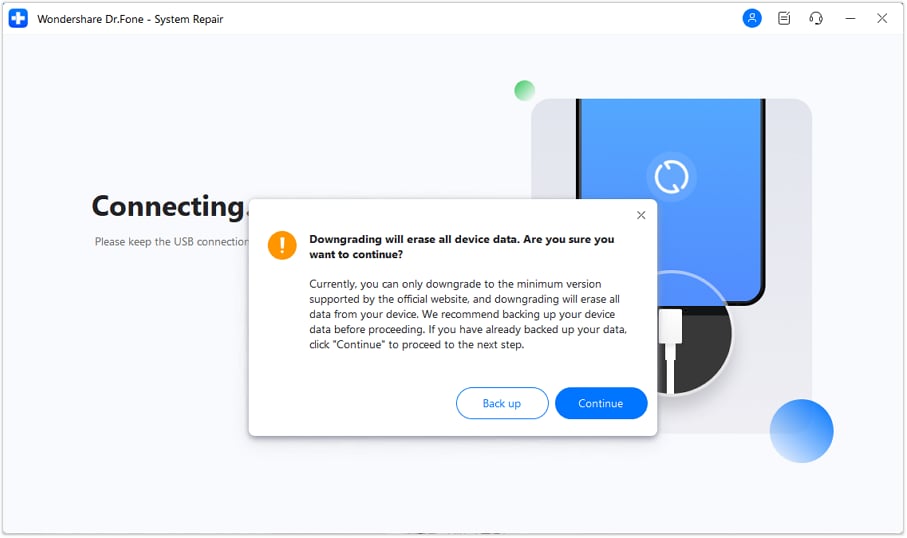Click the 'Please keep the USB connection' text
This screenshot has height=538, width=907.
[x=172, y=242]
